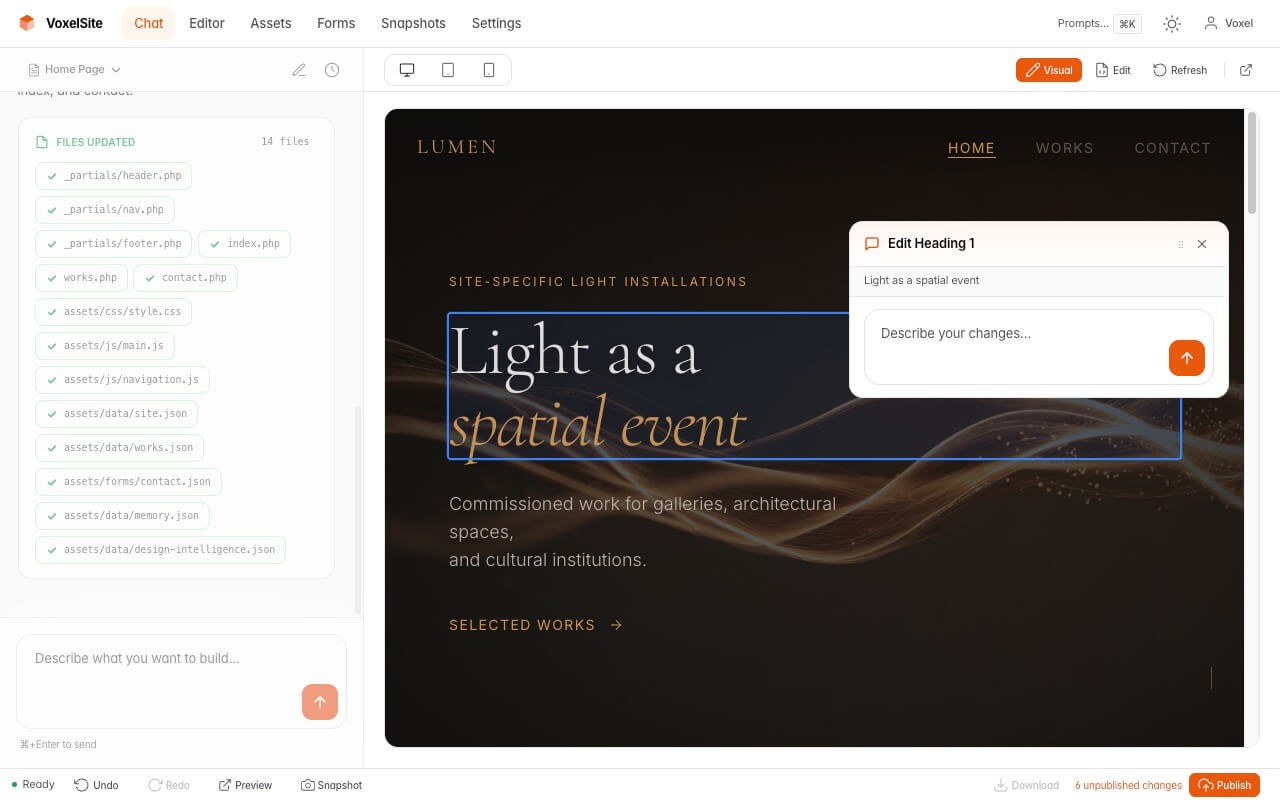This screenshot has width=1280, height=800.
Task: Publish the pending changes
Action: [1224, 785]
